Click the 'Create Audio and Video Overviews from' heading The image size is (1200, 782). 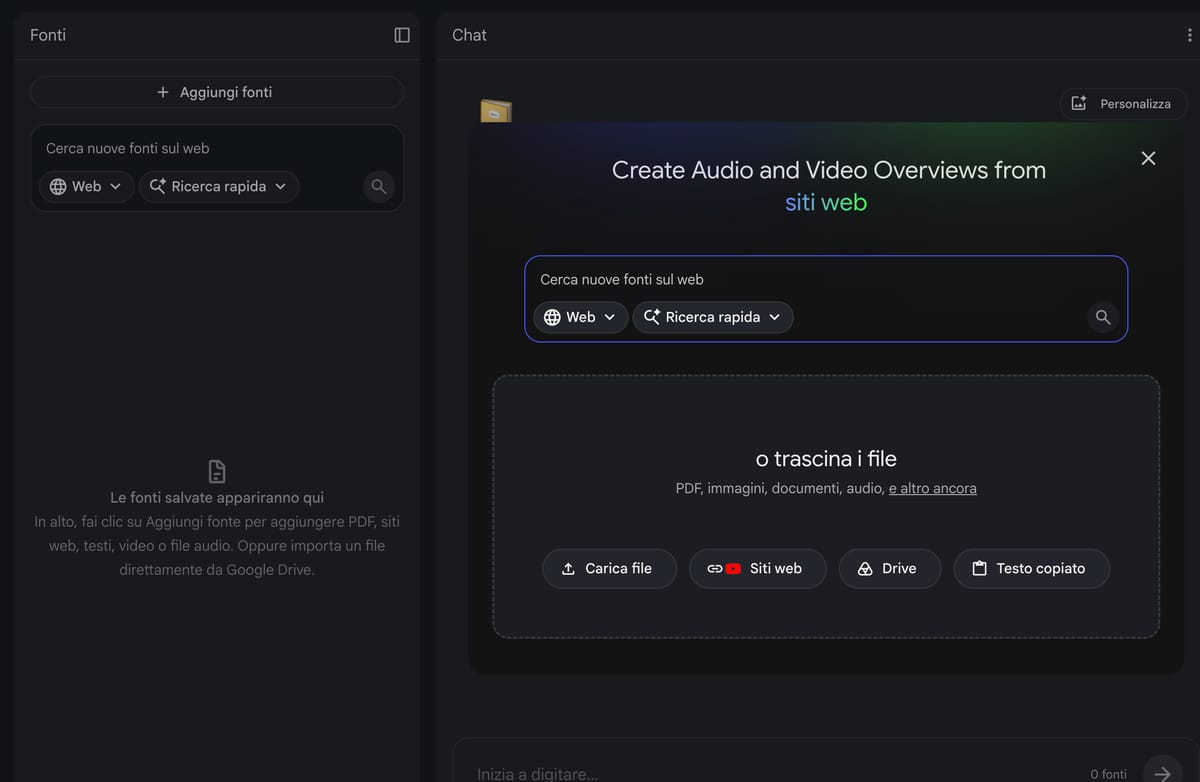[x=829, y=170]
